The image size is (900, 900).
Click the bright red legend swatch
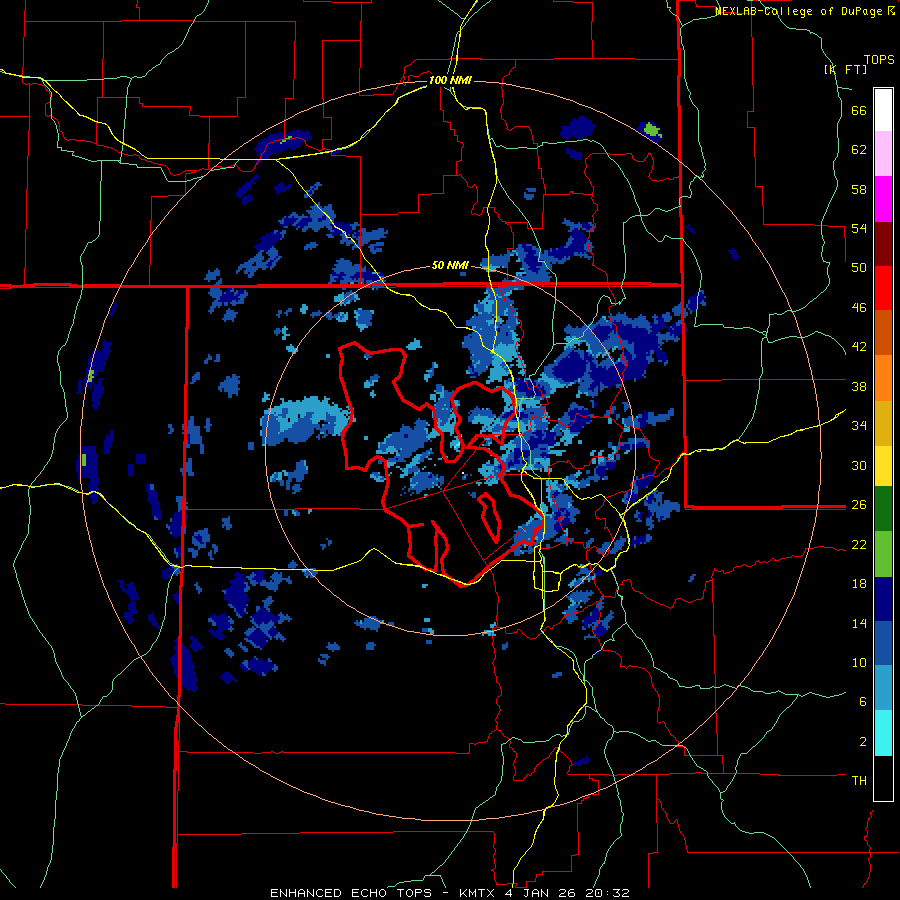click(883, 289)
